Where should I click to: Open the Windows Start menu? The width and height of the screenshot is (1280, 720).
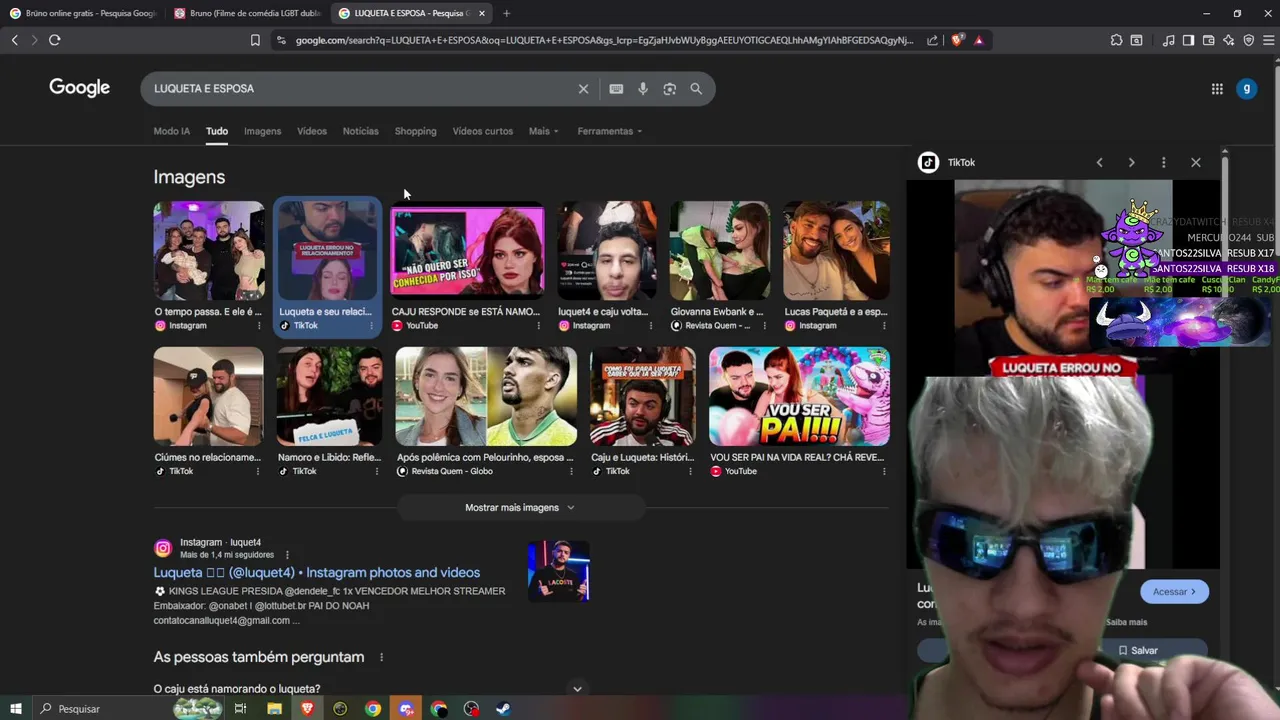pos(15,709)
